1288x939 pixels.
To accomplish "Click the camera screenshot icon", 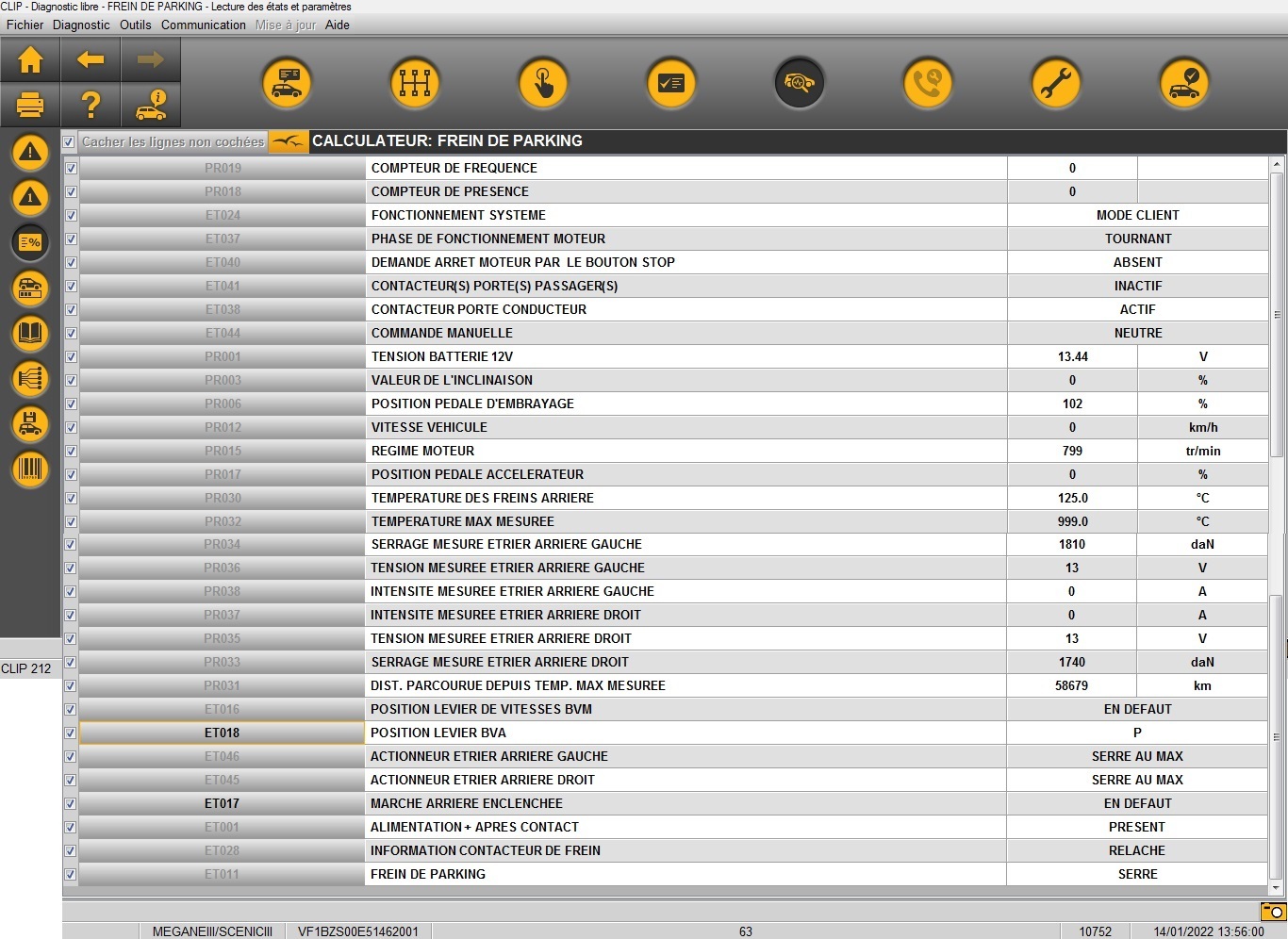I will (x=1273, y=912).
